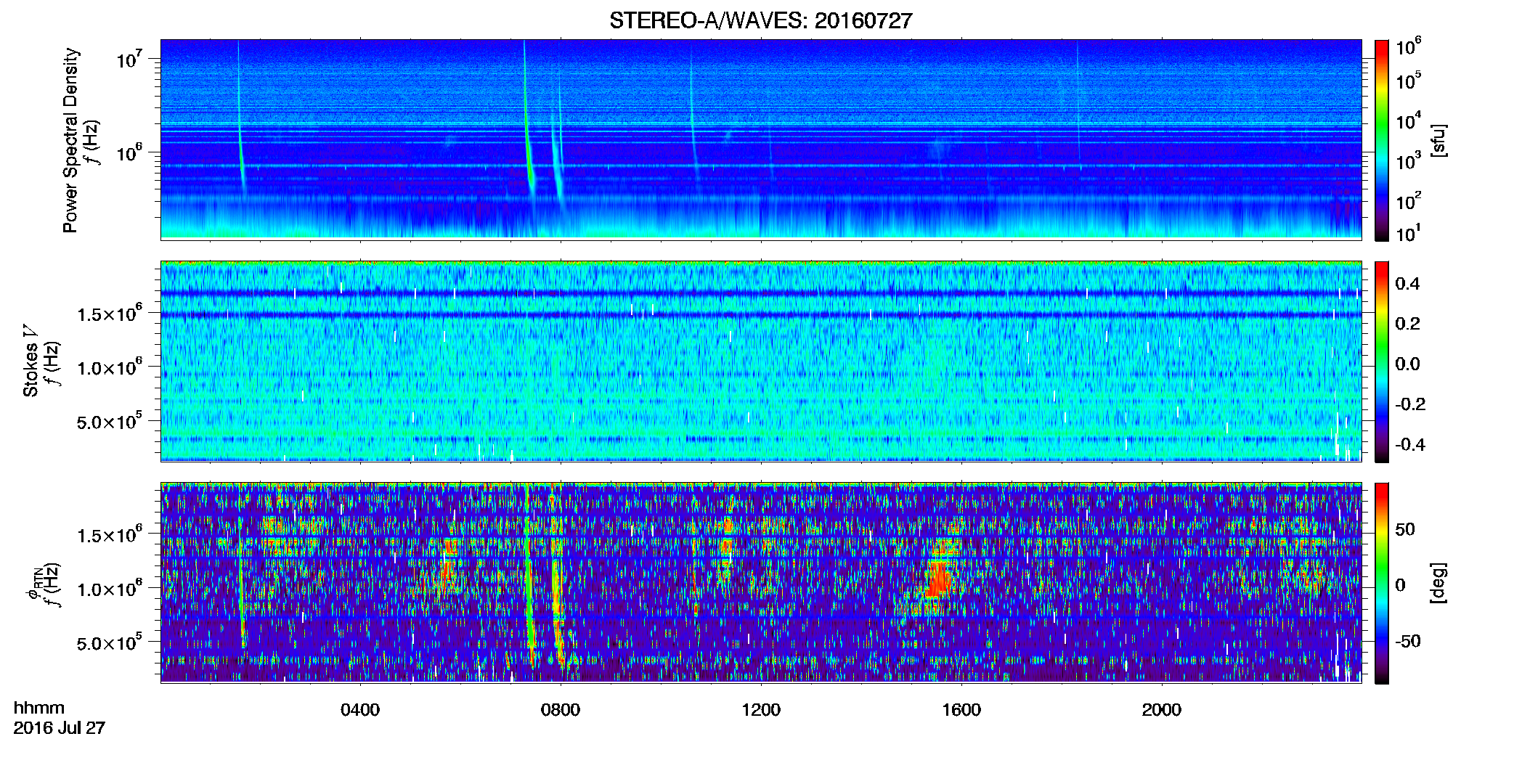Click the "2016 Jul 27" date label
The image size is (1522, 784).
coord(60,728)
